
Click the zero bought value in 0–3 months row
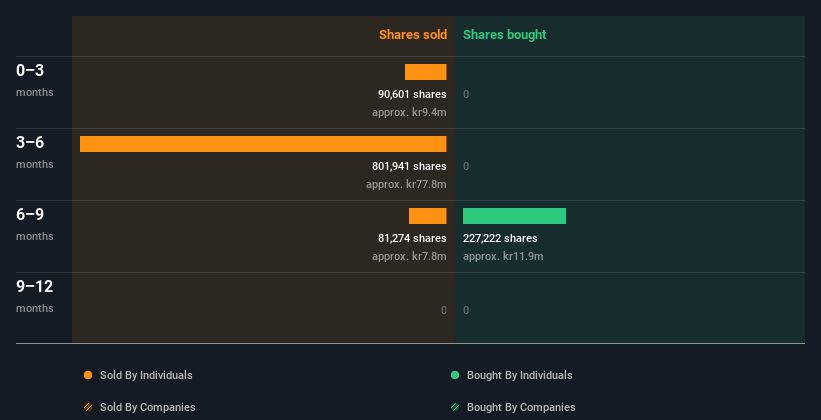[x=466, y=94]
